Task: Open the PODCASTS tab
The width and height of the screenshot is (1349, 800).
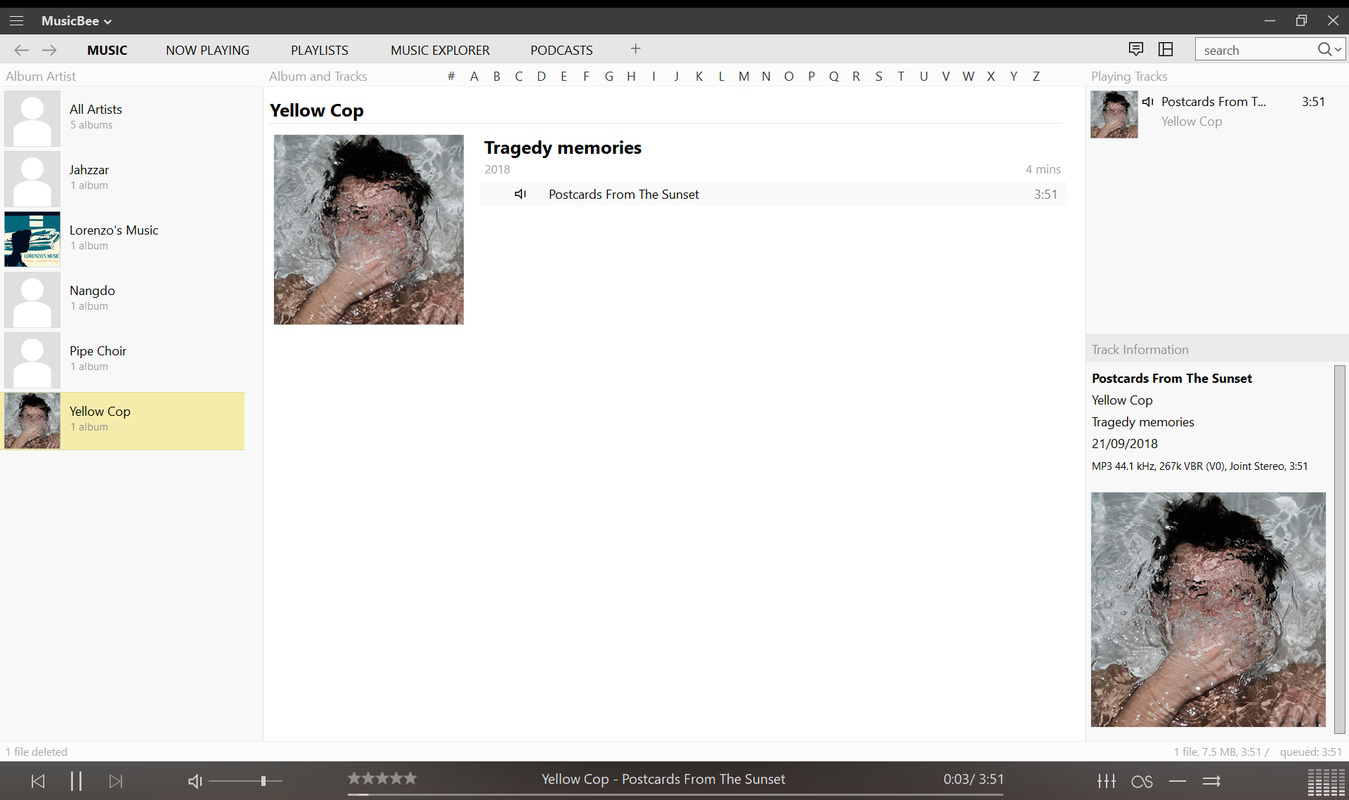Action: (562, 50)
